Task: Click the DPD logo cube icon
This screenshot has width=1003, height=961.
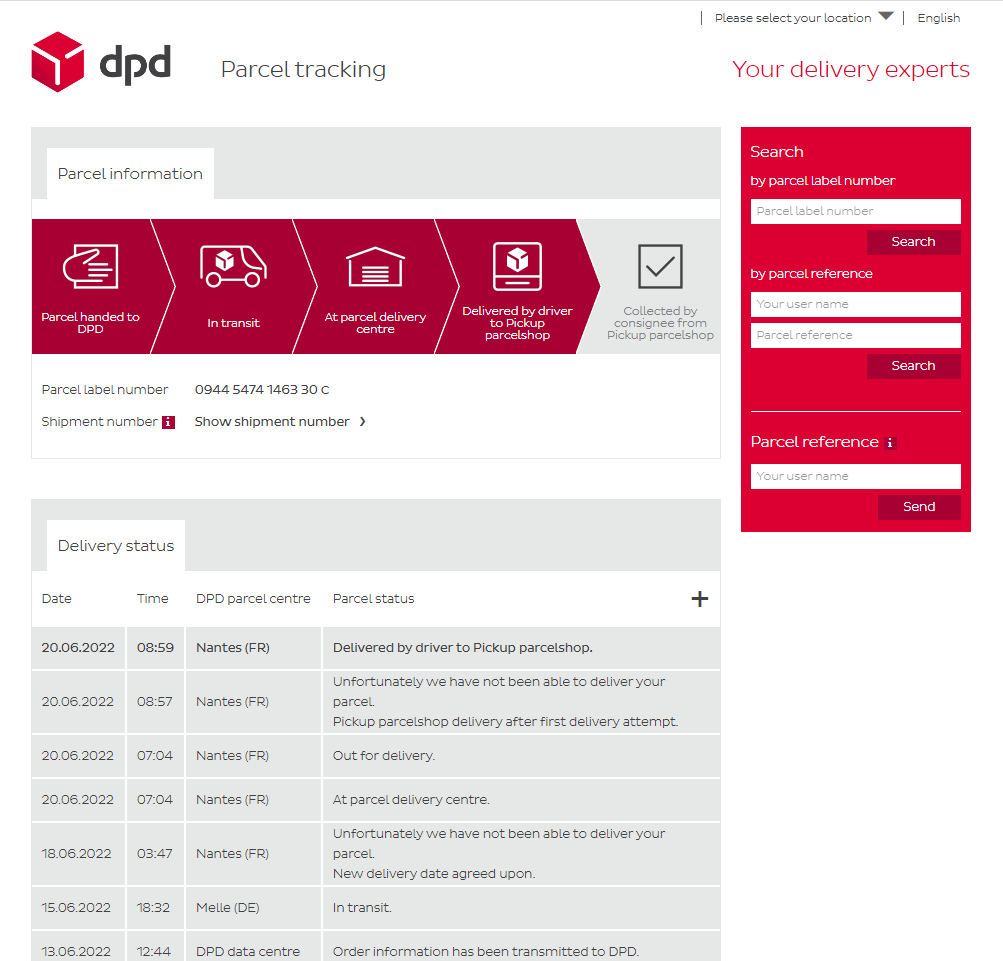Action: (x=57, y=61)
